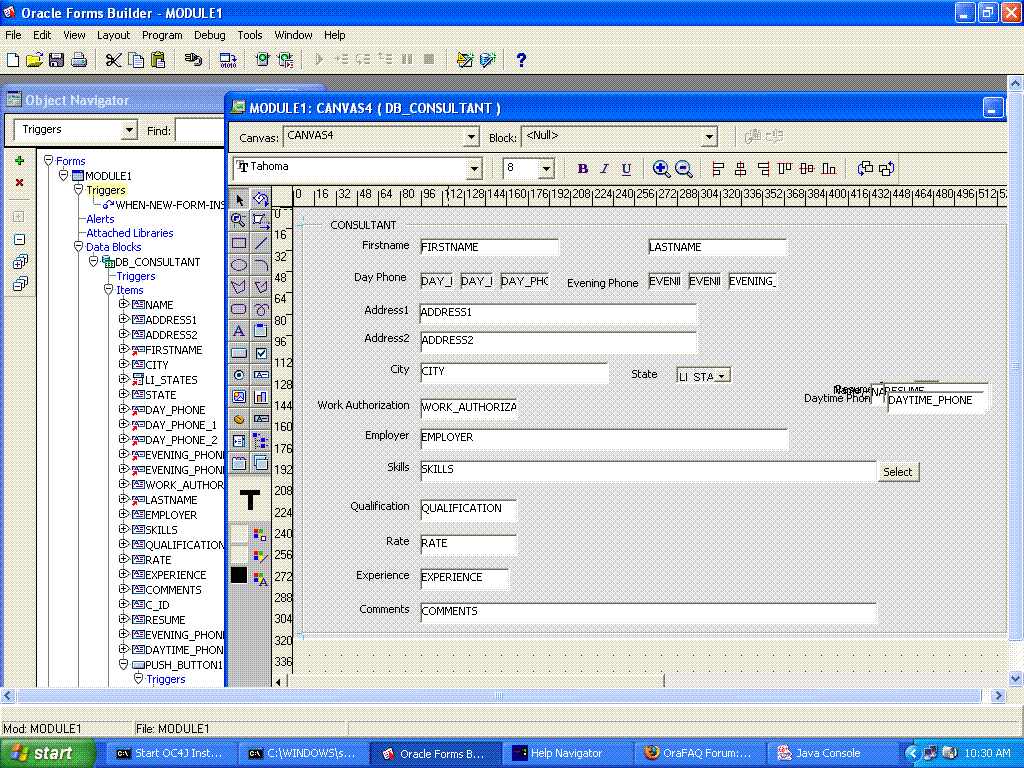The width and height of the screenshot is (1024, 768).
Task: Click the Line Color tool in palette
Action: pos(261,556)
